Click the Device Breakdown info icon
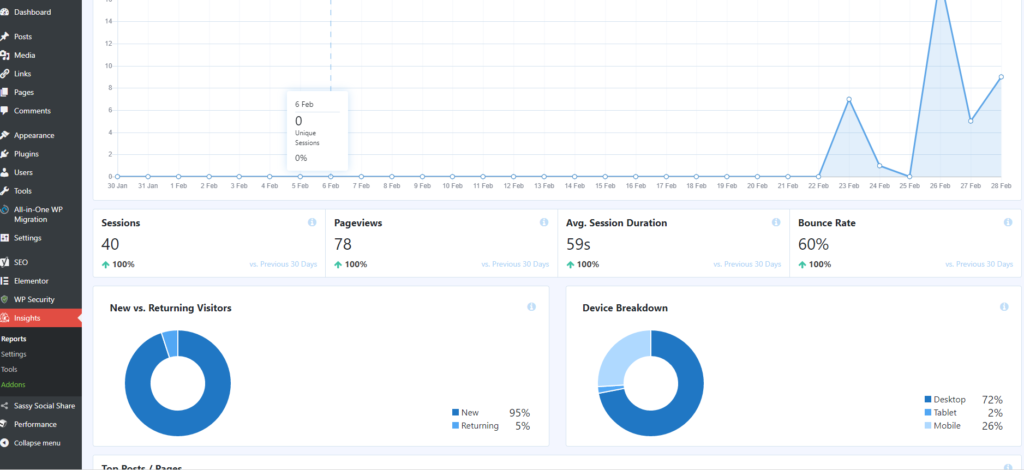The height and width of the screenshot is (470, 1024). pyautogui.click(x=1004, y=307)
